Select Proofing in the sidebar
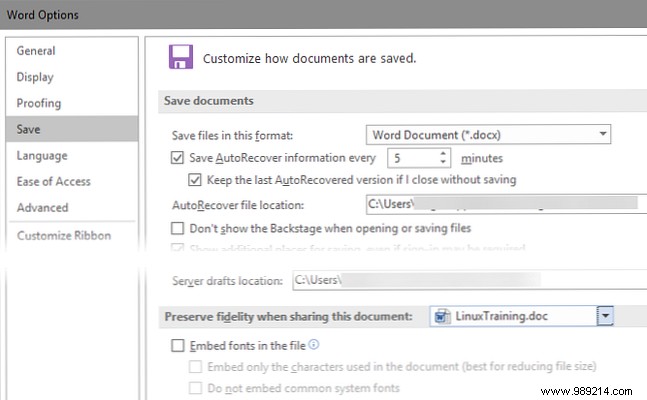Viewport: 647px width, 400px height. (39, 103)
